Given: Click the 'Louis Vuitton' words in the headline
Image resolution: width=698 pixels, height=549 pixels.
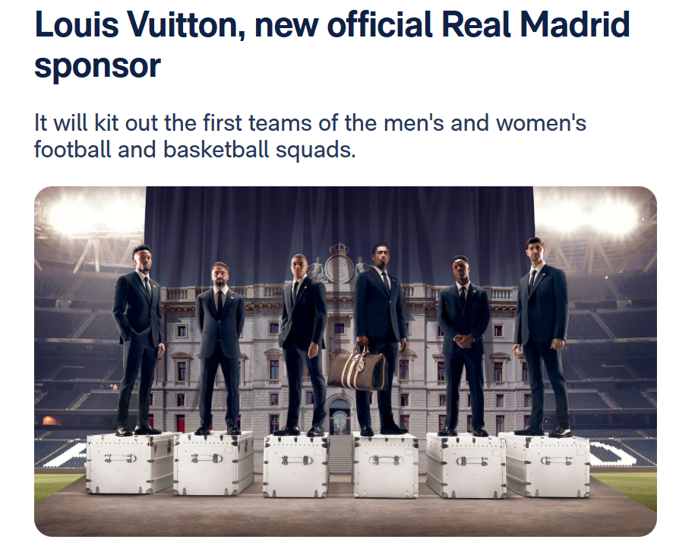Looking at the screenshot, I should (x=139, y=25).
